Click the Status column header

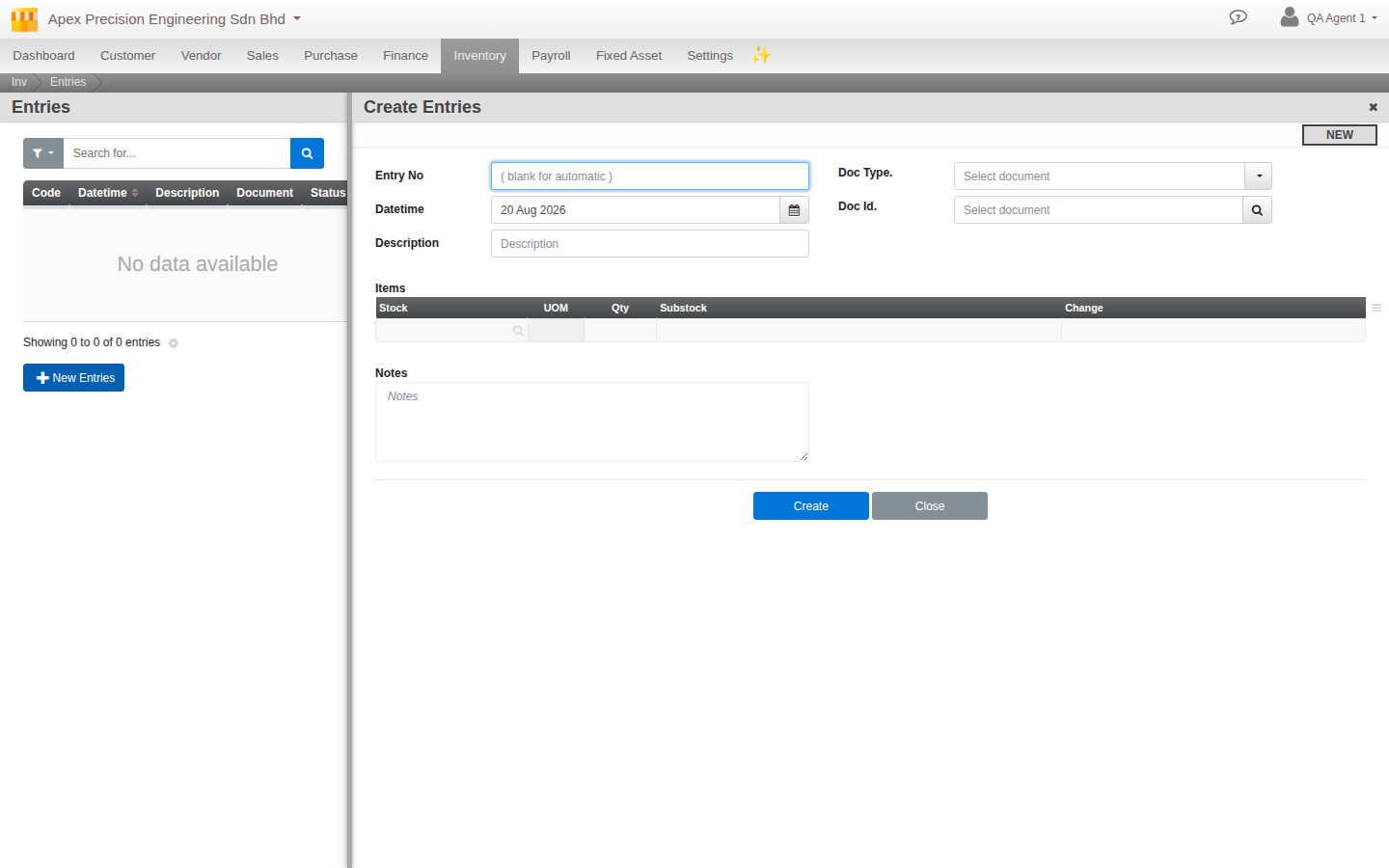(327, 193)
